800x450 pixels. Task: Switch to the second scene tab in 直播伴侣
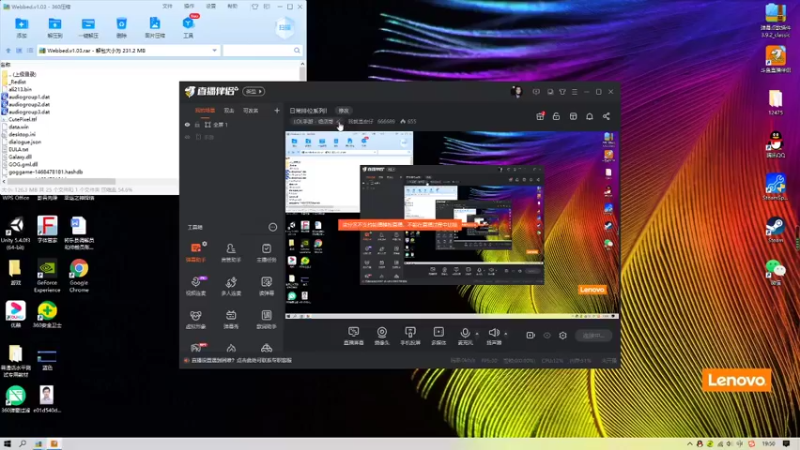(229, 111)
